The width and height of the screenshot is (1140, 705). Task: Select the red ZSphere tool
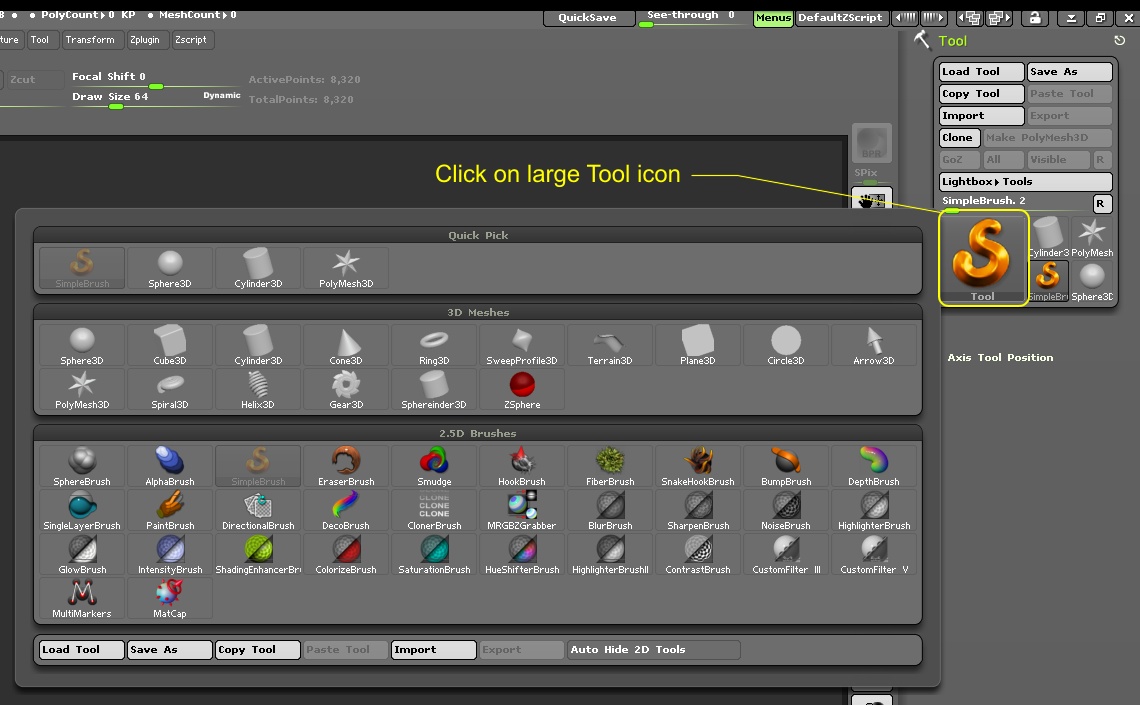522,390
